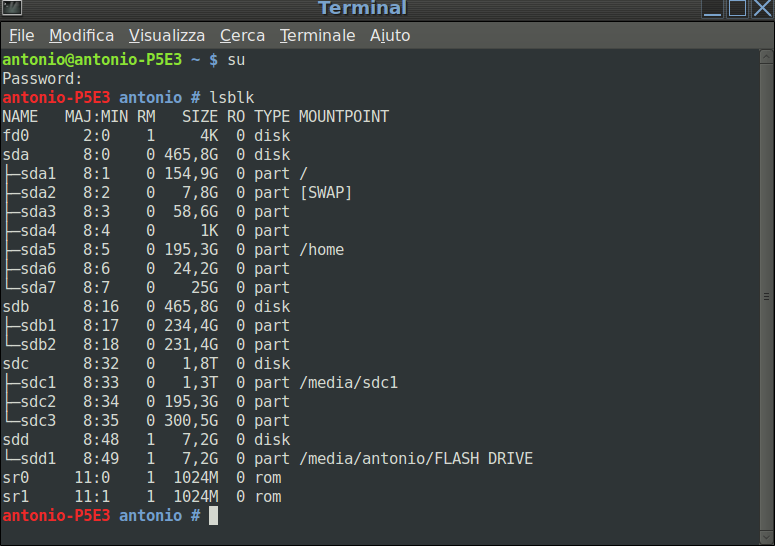Open the File menu
775x546 pixels.
click(21, 35)
